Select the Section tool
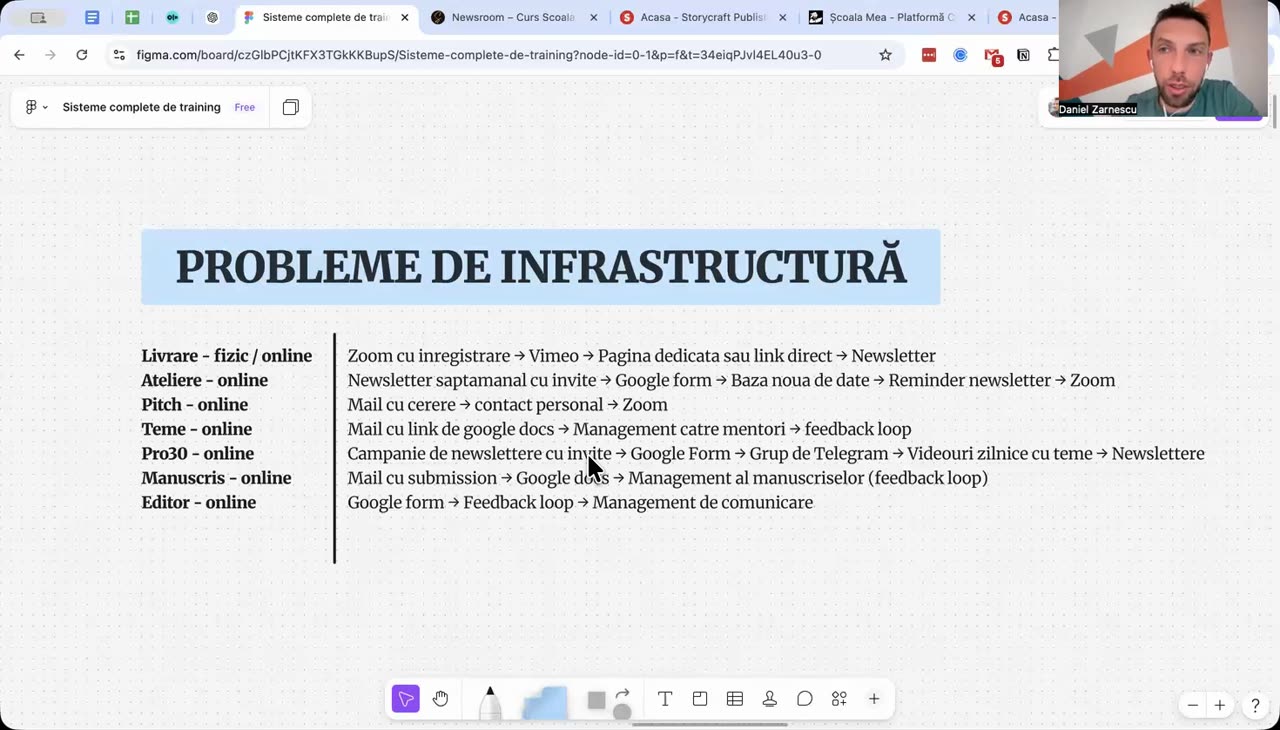This screenshot has height=730, width=1280. point(700,699)
